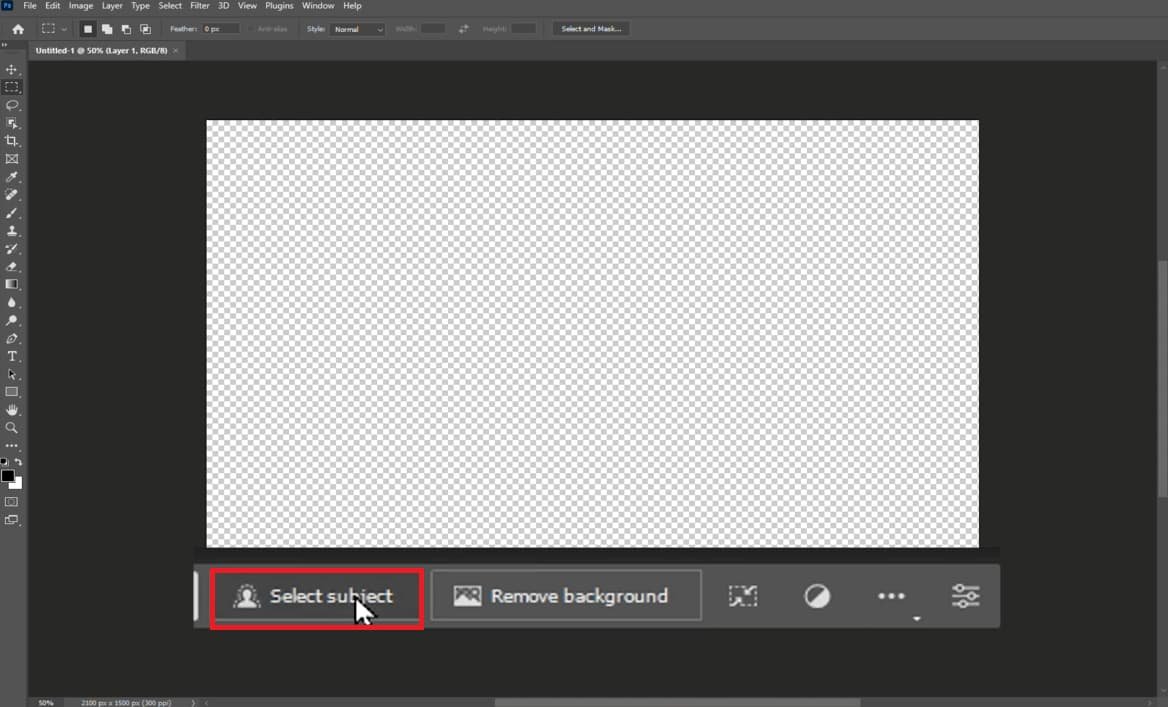
Task: Select the Lasso tool
Action: (x=12, y=105)
